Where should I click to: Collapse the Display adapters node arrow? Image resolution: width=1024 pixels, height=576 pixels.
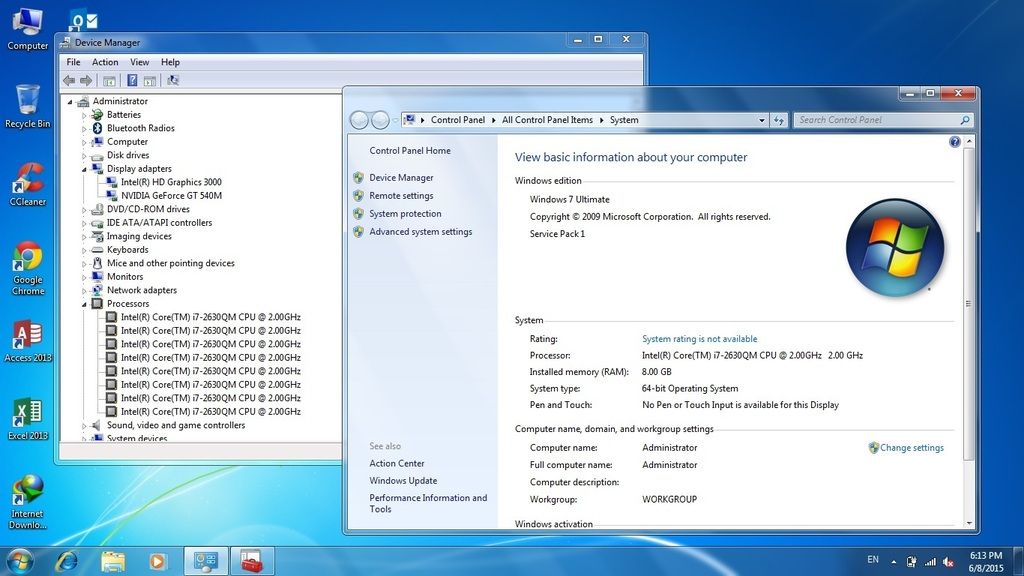tap(84, 169)
